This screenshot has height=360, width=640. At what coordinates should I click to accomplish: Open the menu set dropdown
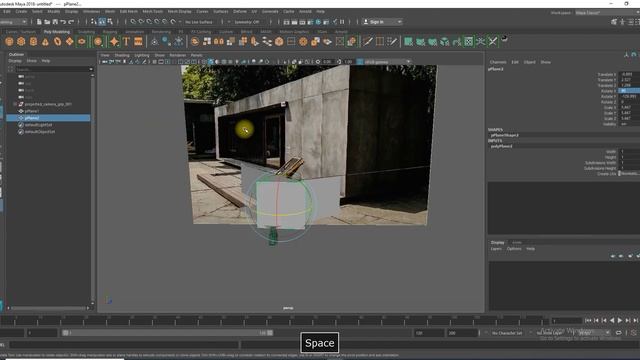tap(14, 22)
